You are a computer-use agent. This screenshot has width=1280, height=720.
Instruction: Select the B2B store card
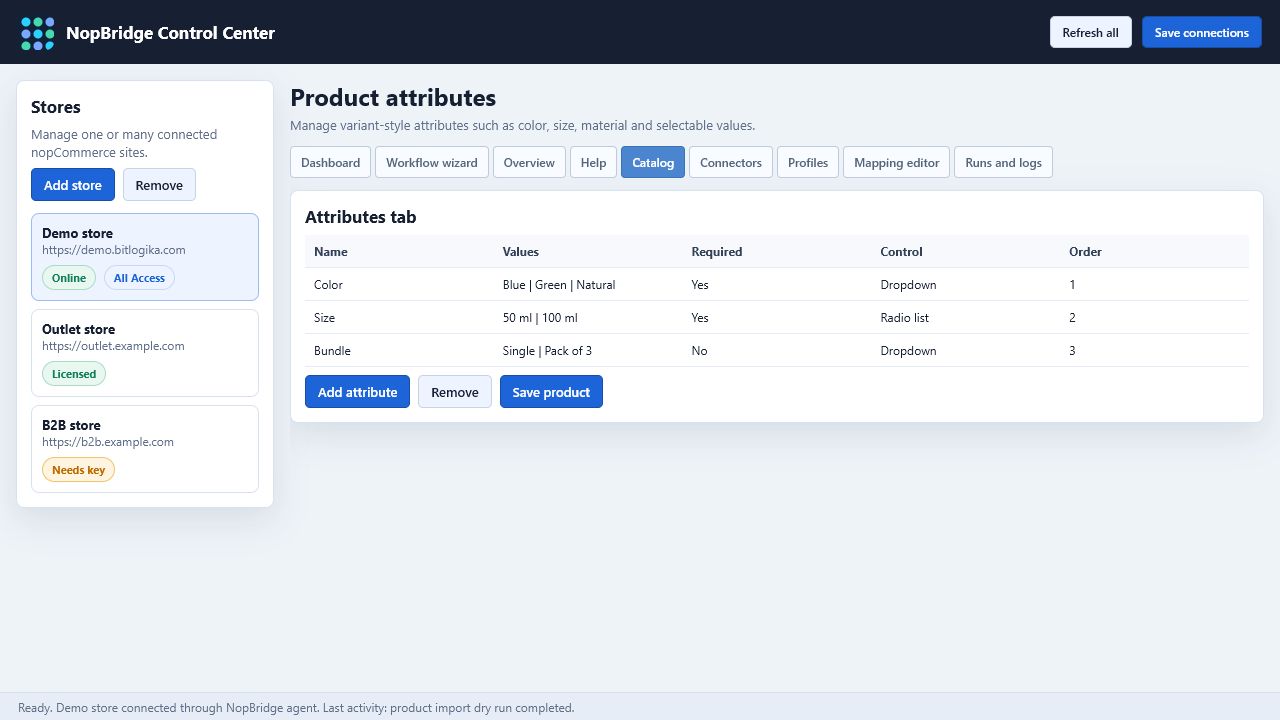tap(145, 449)
